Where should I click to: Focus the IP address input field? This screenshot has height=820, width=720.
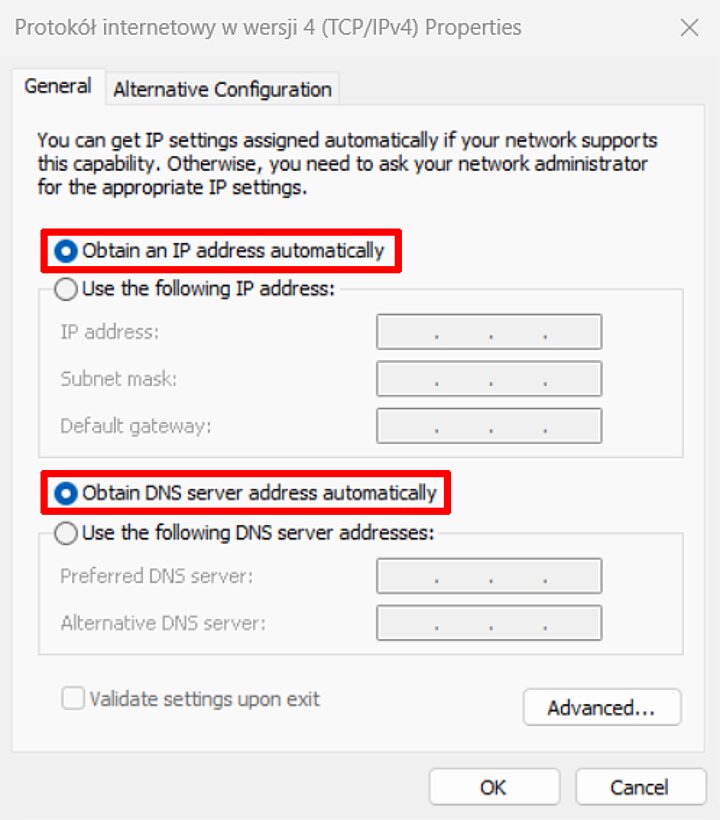click(488, 331)
